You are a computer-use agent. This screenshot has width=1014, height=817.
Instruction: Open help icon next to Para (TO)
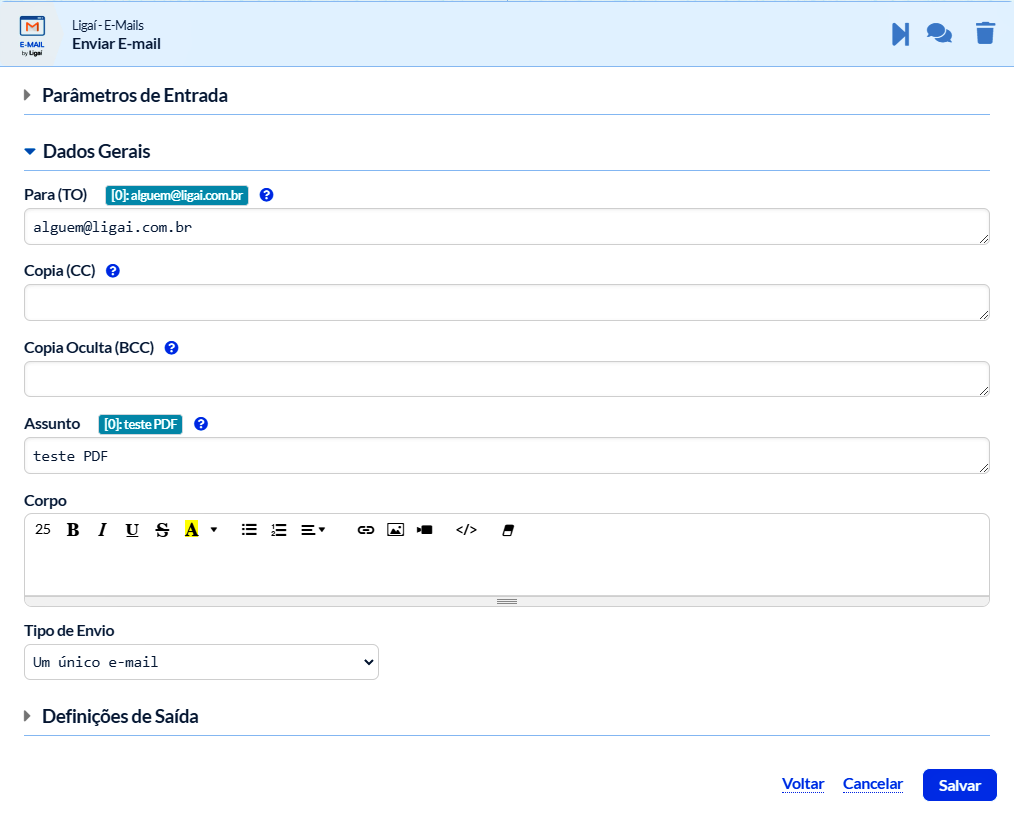point(266,195)
